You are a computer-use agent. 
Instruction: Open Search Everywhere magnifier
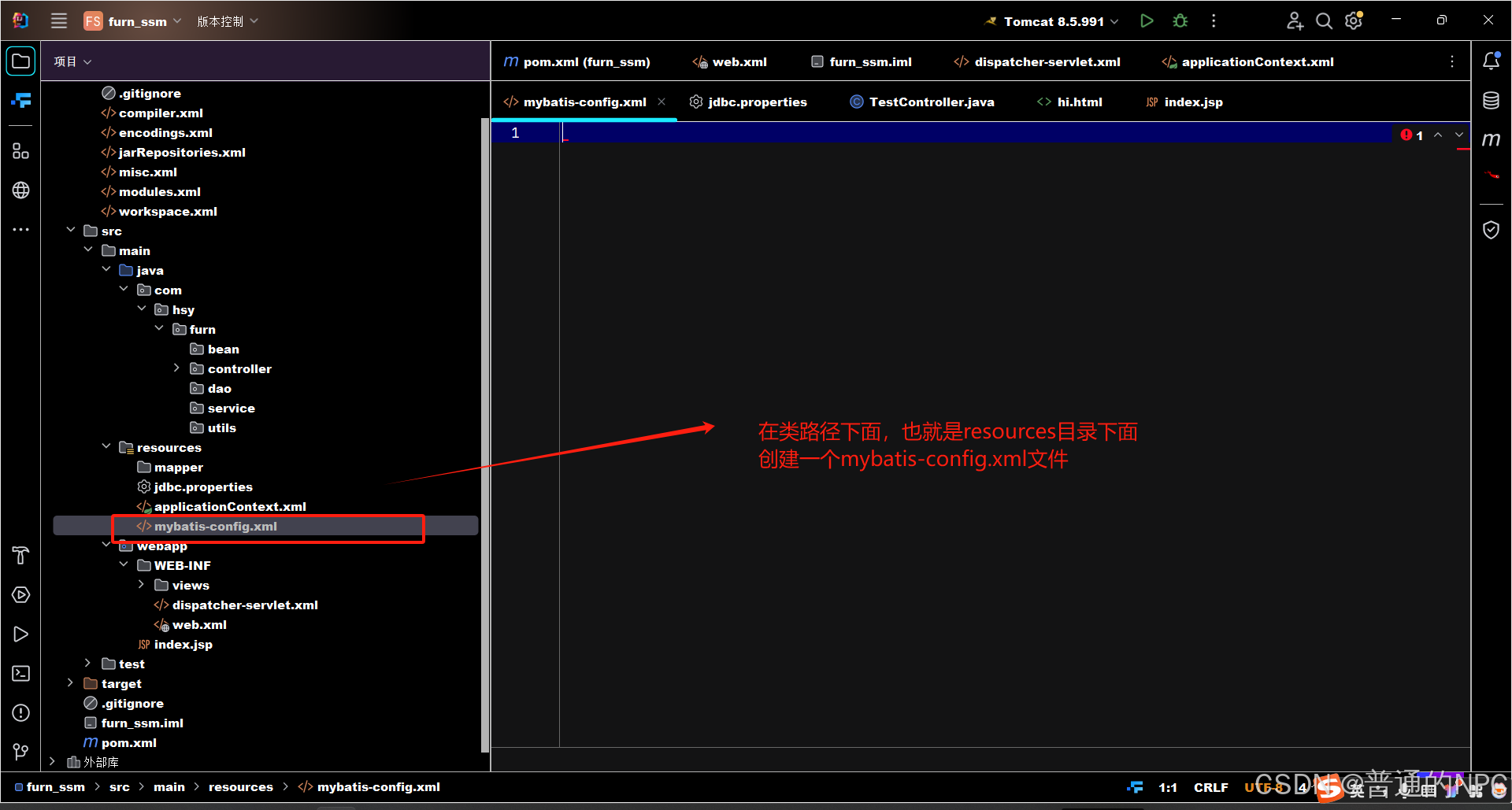coord(1325,21)
